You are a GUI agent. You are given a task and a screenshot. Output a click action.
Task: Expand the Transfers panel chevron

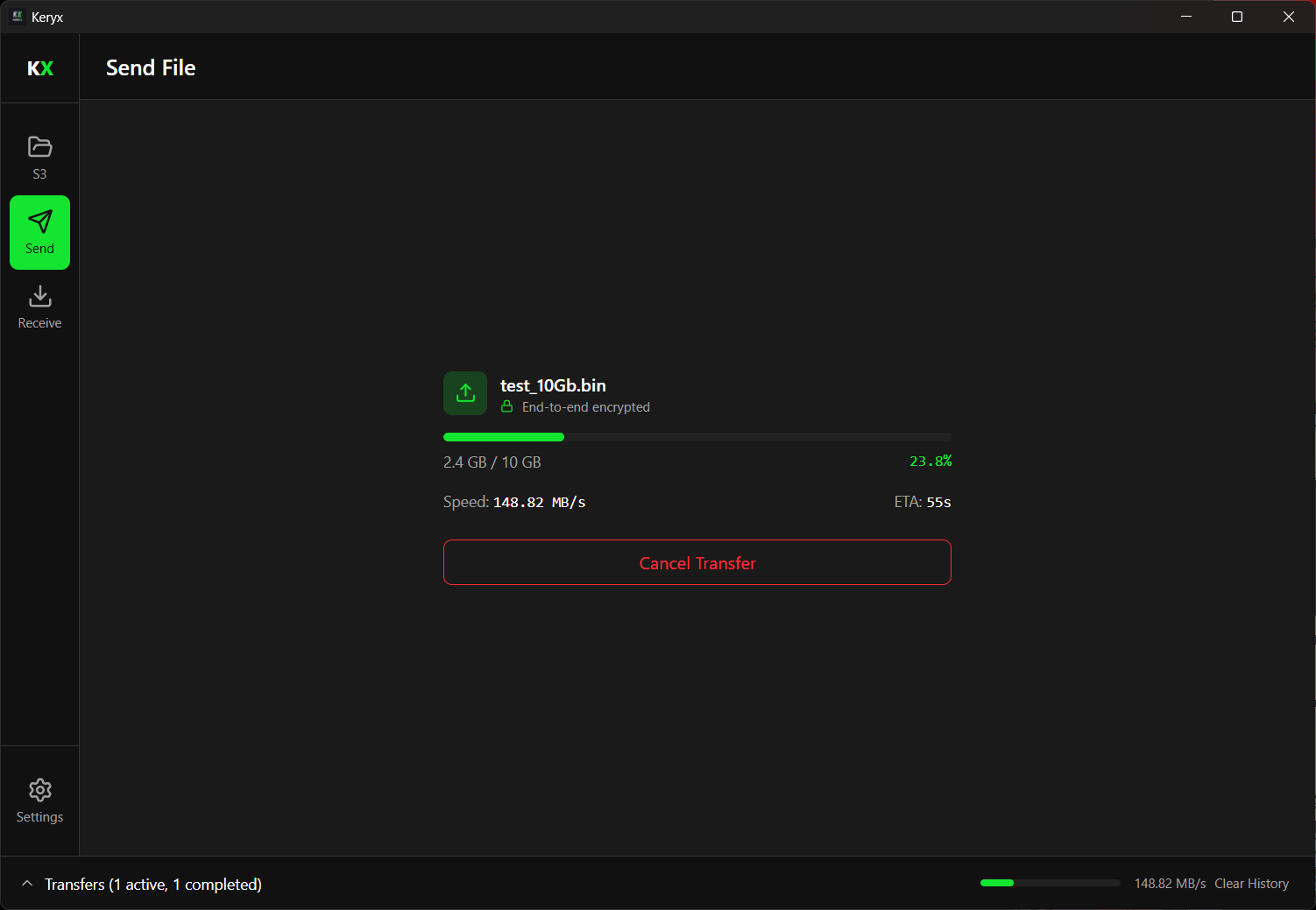click(27, 884)
